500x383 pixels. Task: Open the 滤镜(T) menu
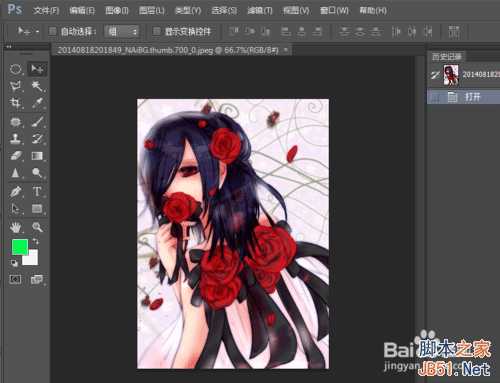click(260, 11)
